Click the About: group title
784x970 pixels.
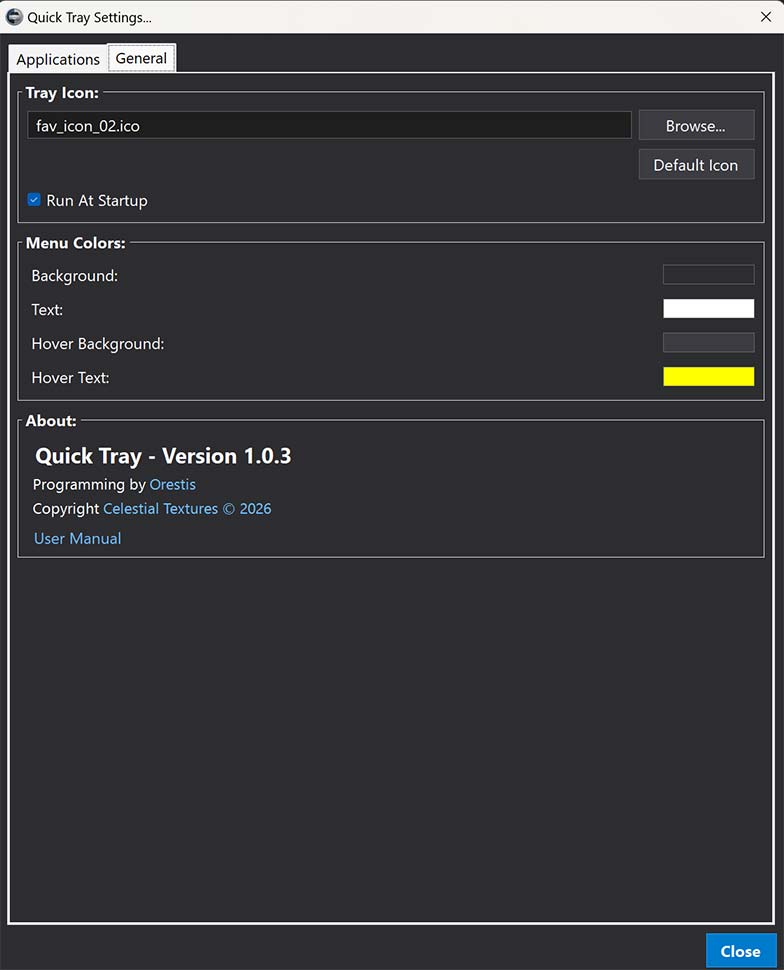point(51,421)
